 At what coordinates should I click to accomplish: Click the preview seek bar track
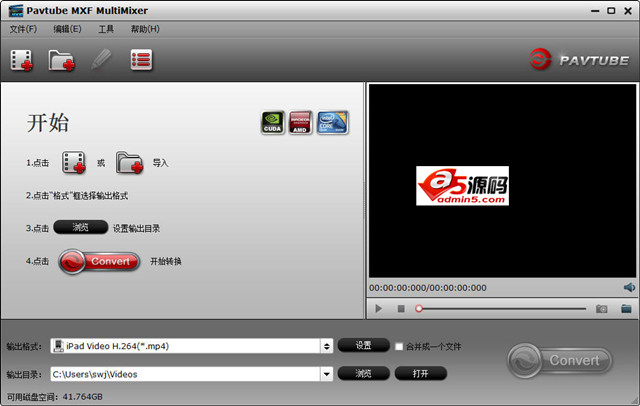click(500, 309)
